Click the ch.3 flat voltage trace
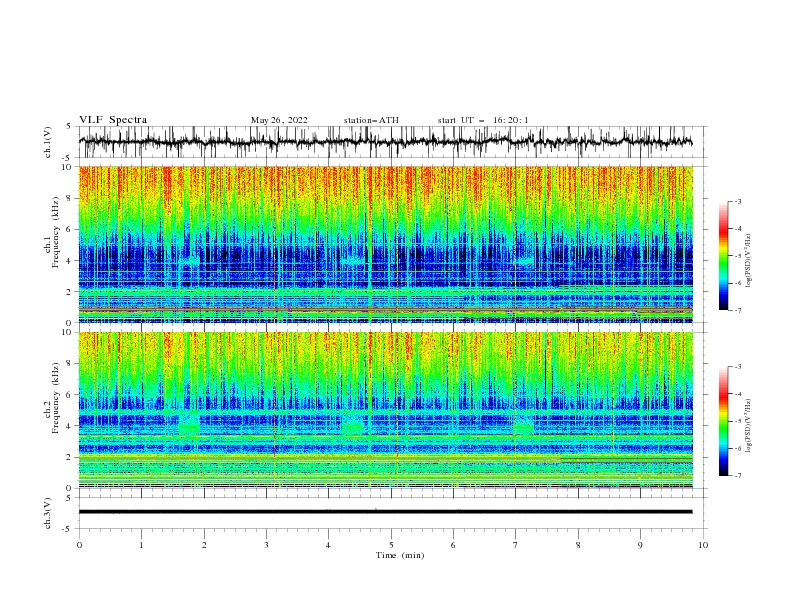This screenshot has width=792, height=612. 385,512
